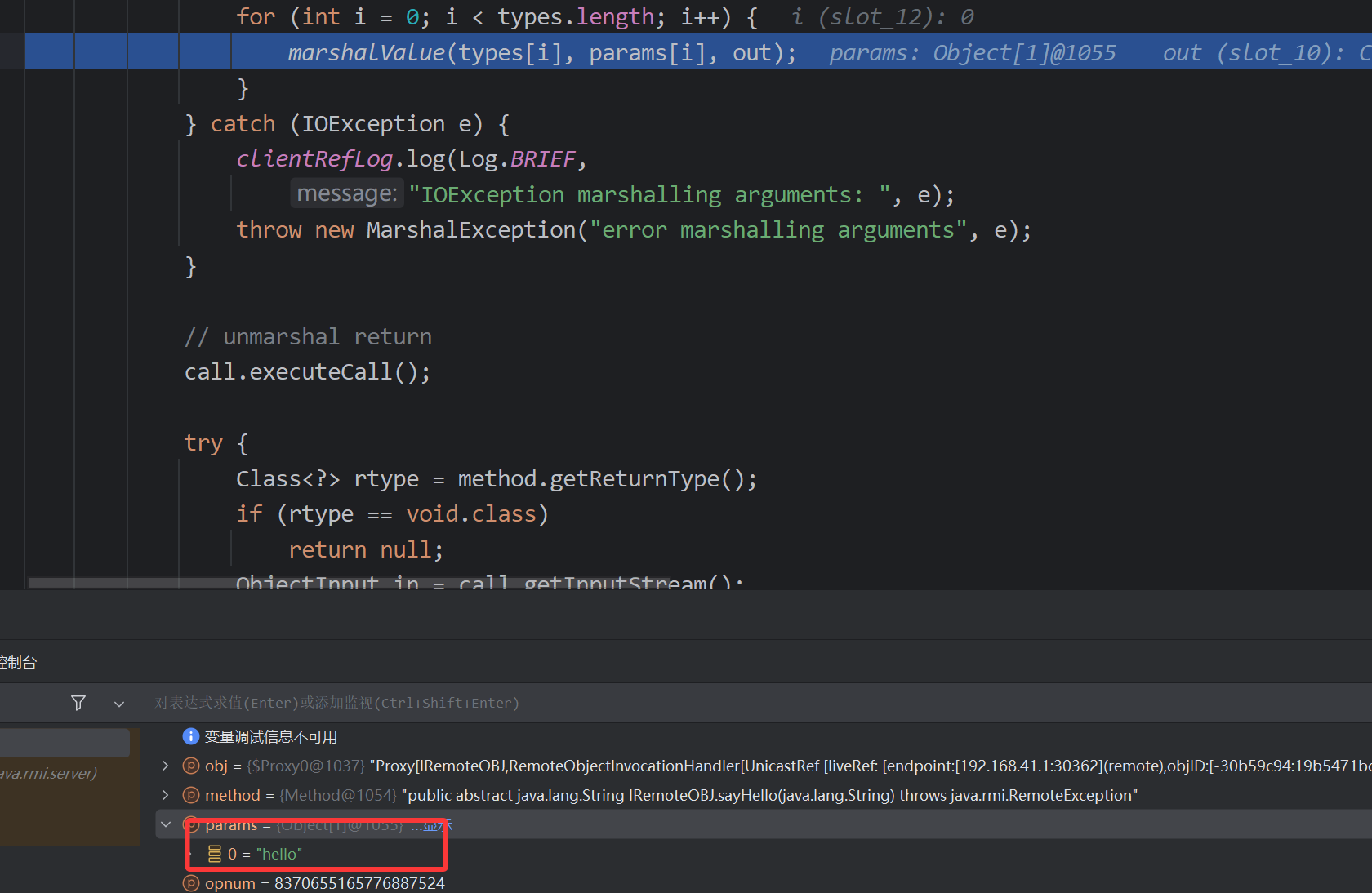Collapse the params variable node

[166, 824]
